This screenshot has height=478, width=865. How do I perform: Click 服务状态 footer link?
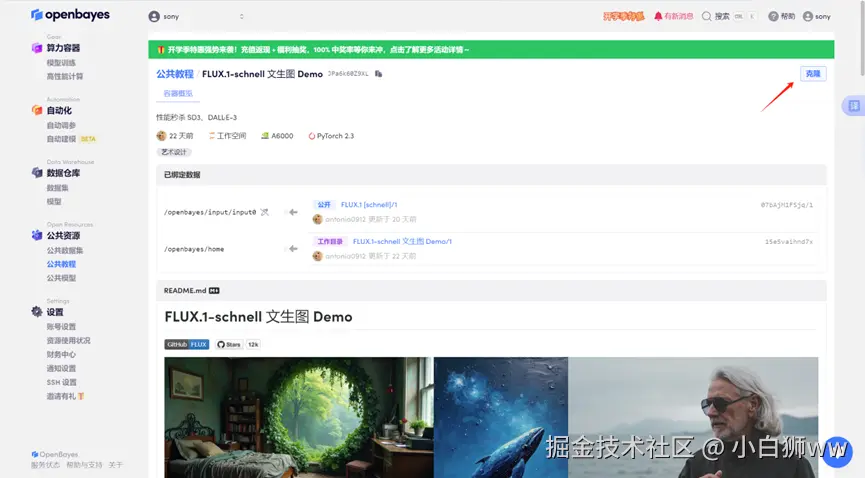tap(45, 465)
